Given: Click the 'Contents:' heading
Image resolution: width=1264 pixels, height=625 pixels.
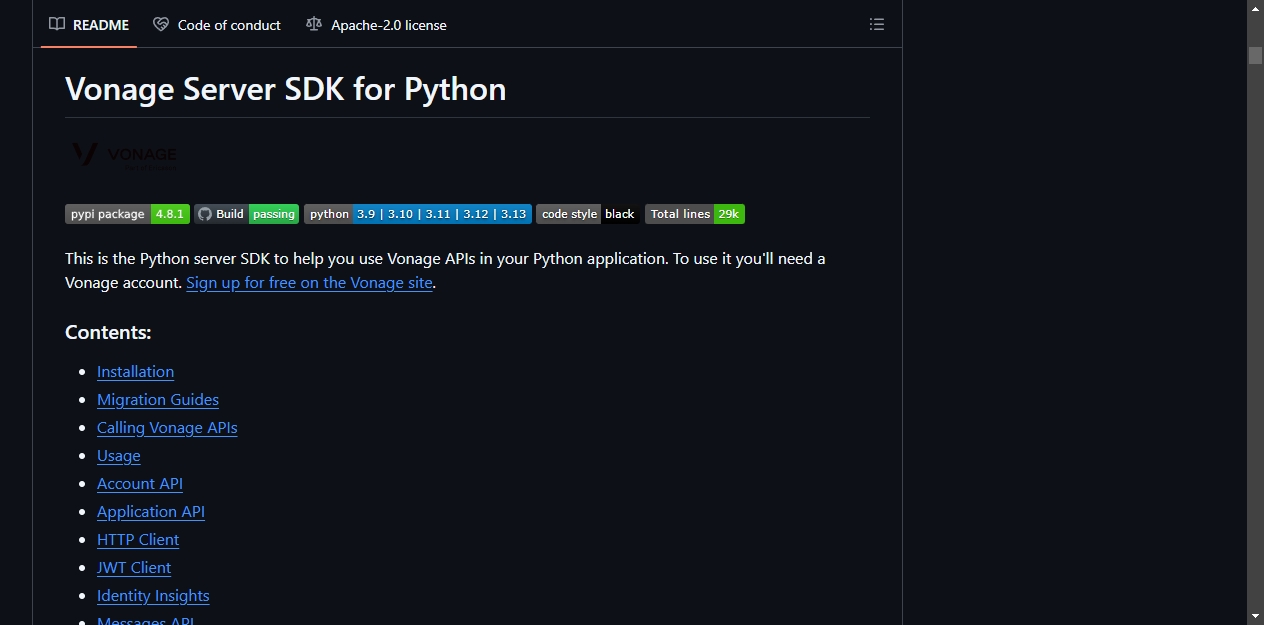Looking at the screenshot, I should point(108,333).
